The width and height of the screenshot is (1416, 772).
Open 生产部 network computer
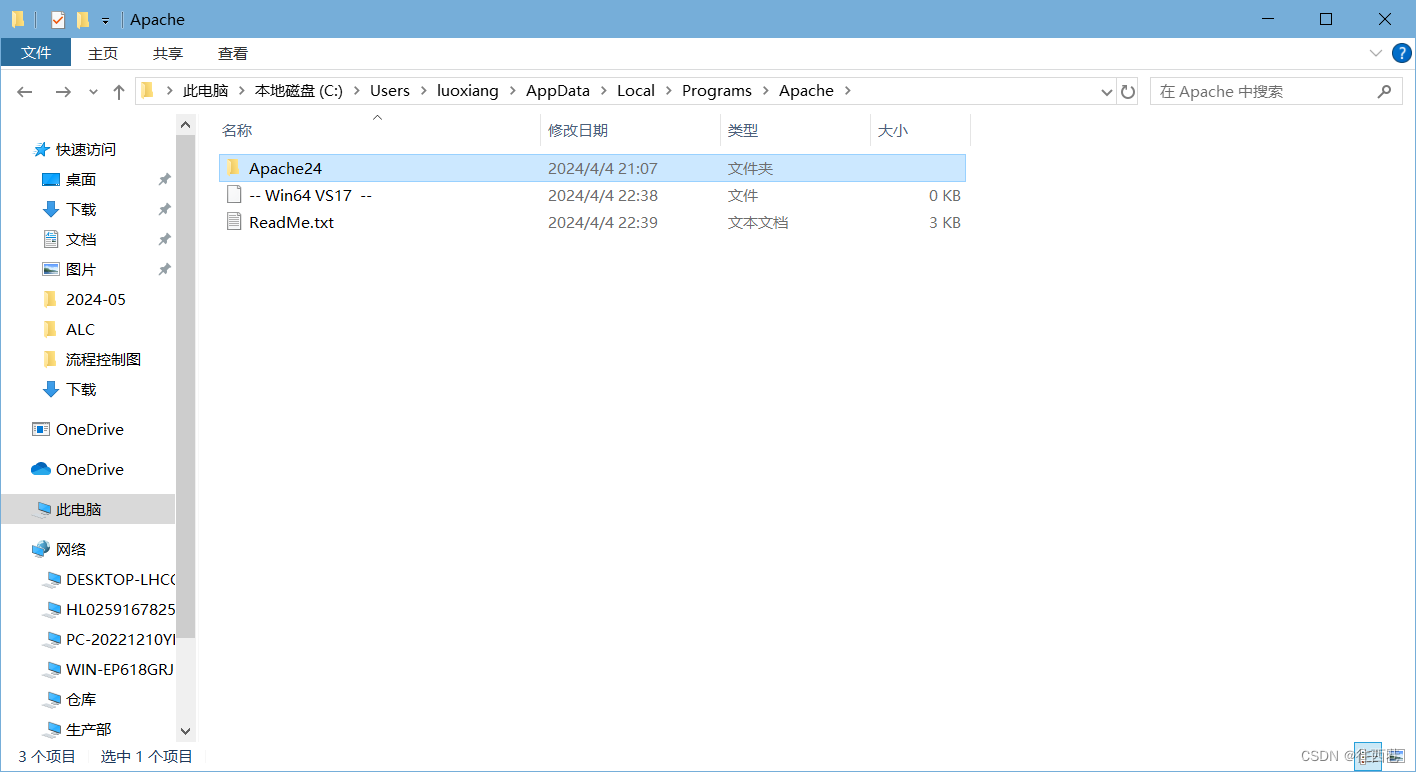(x=88, y=729)
